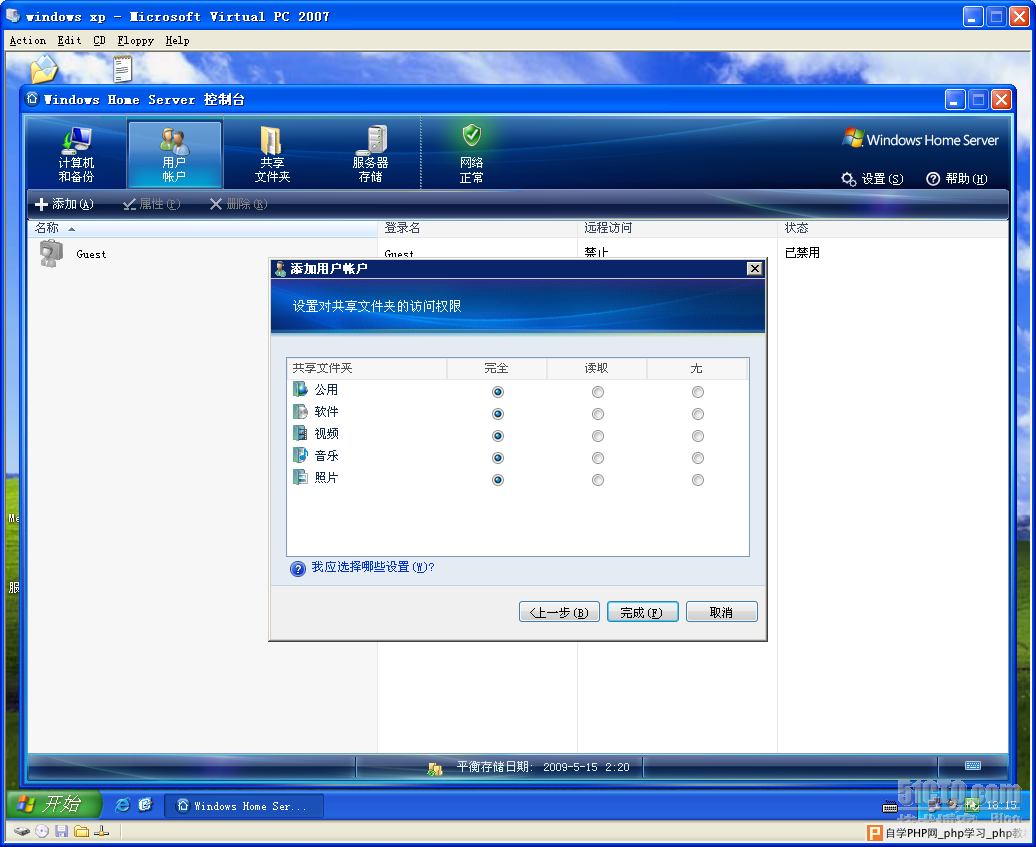Select the desktop folder icon behind the console
Screen dimensions: 1036x847
(x=44, y=69)
